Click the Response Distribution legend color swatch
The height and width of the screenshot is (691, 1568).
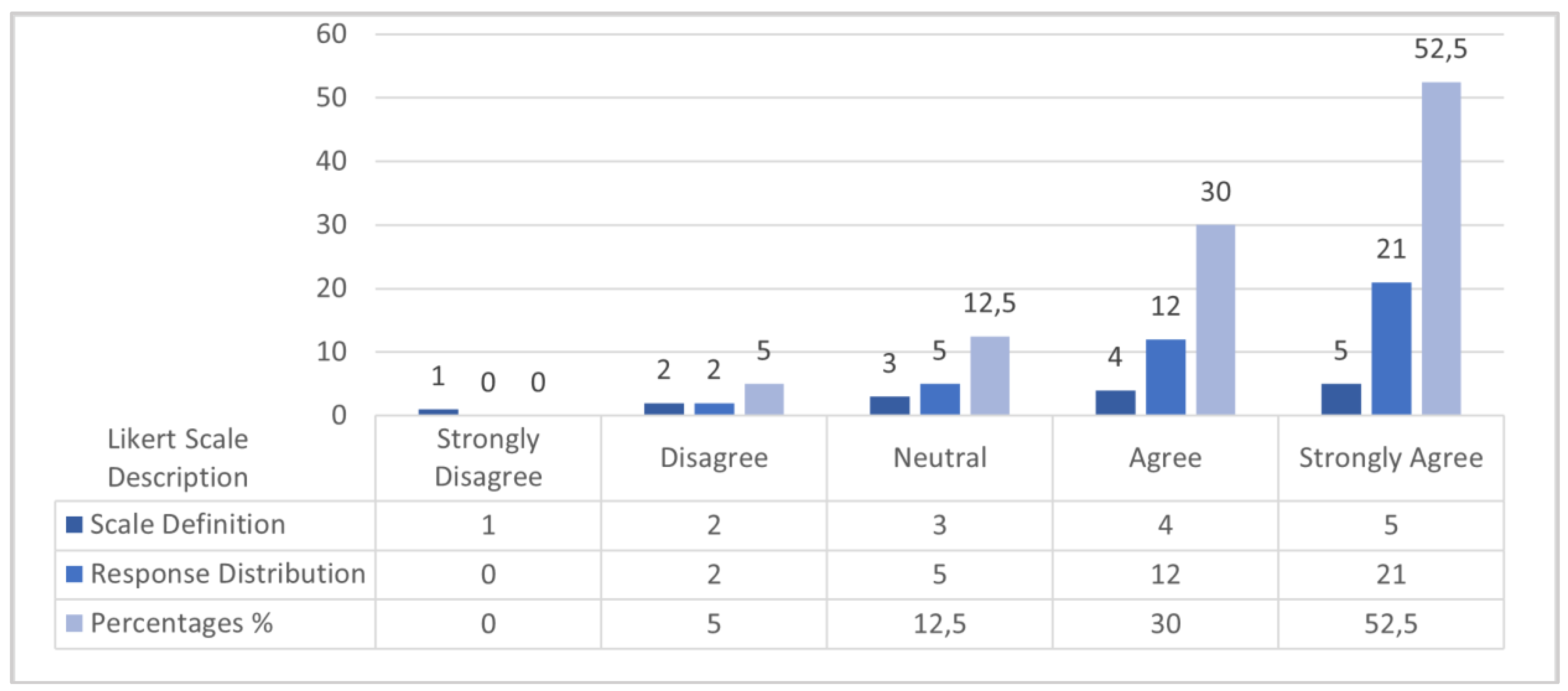tap(74, 573)
